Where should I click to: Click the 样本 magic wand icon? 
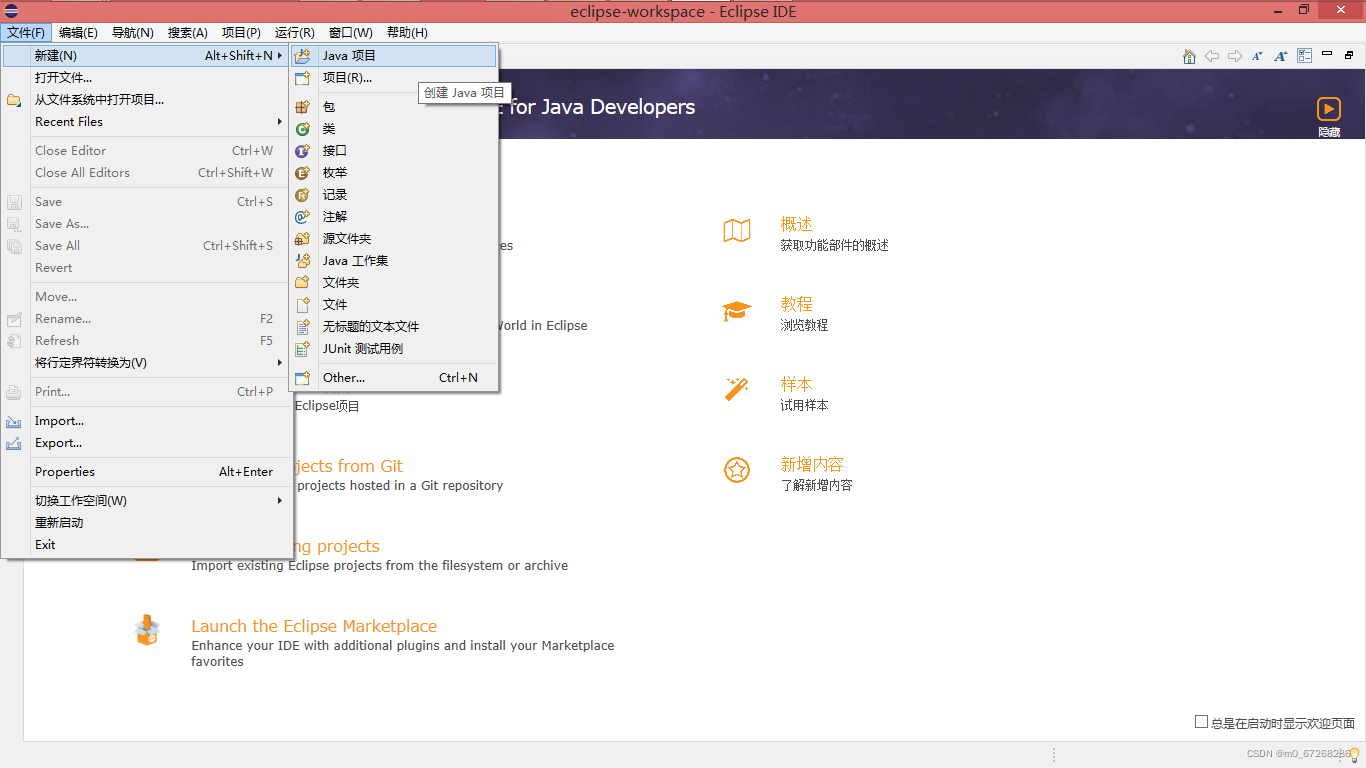coord(737,389)
